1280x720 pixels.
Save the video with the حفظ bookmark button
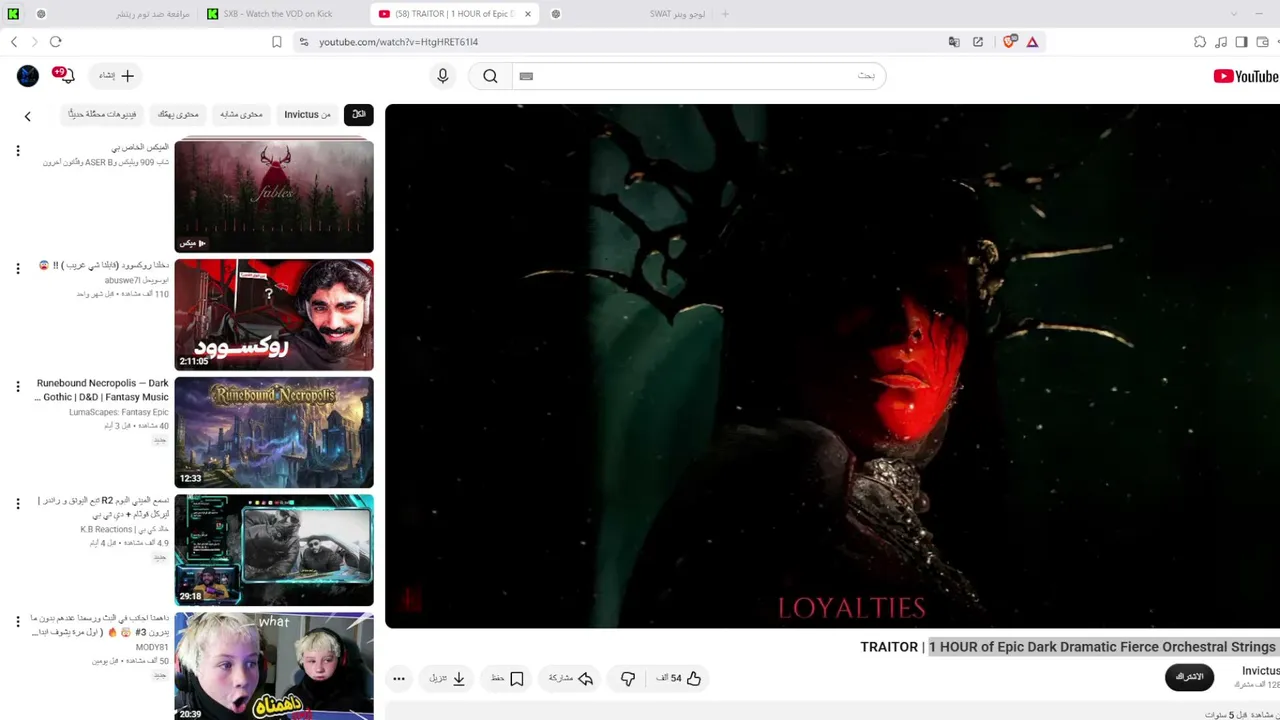[507, 678]
